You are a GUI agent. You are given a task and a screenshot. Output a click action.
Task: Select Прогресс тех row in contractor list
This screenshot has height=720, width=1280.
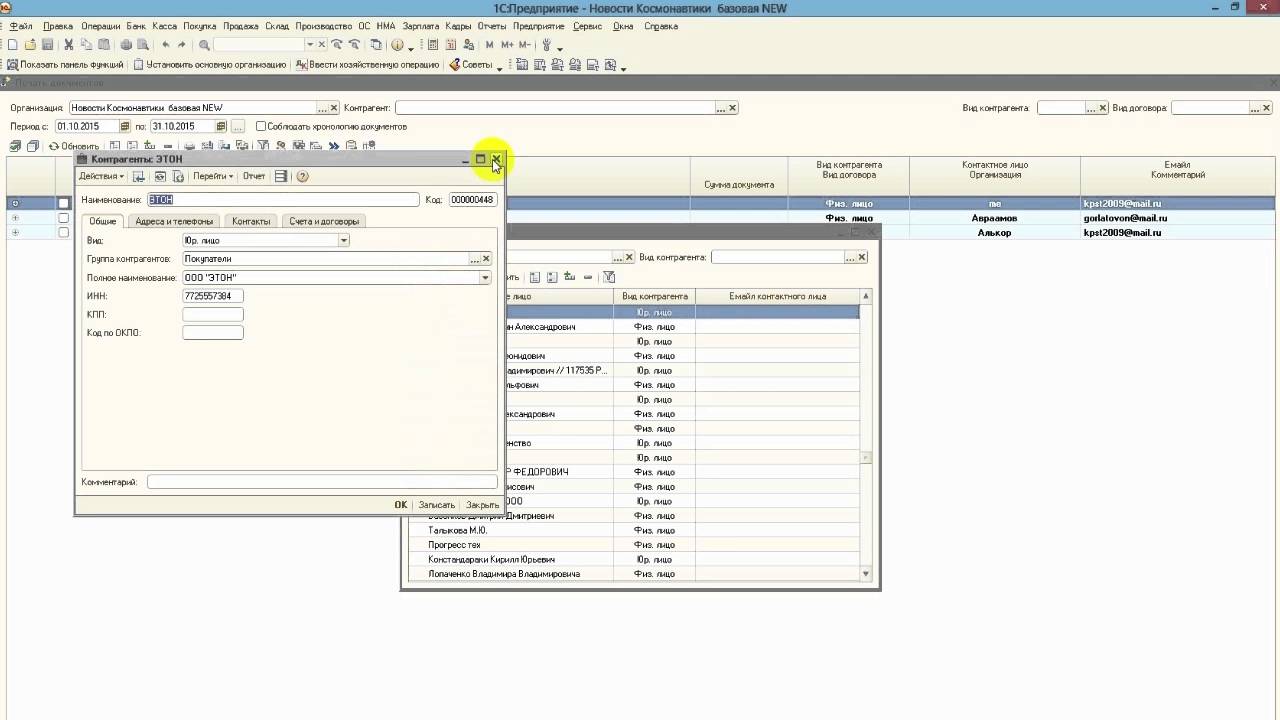coord(634,545)
